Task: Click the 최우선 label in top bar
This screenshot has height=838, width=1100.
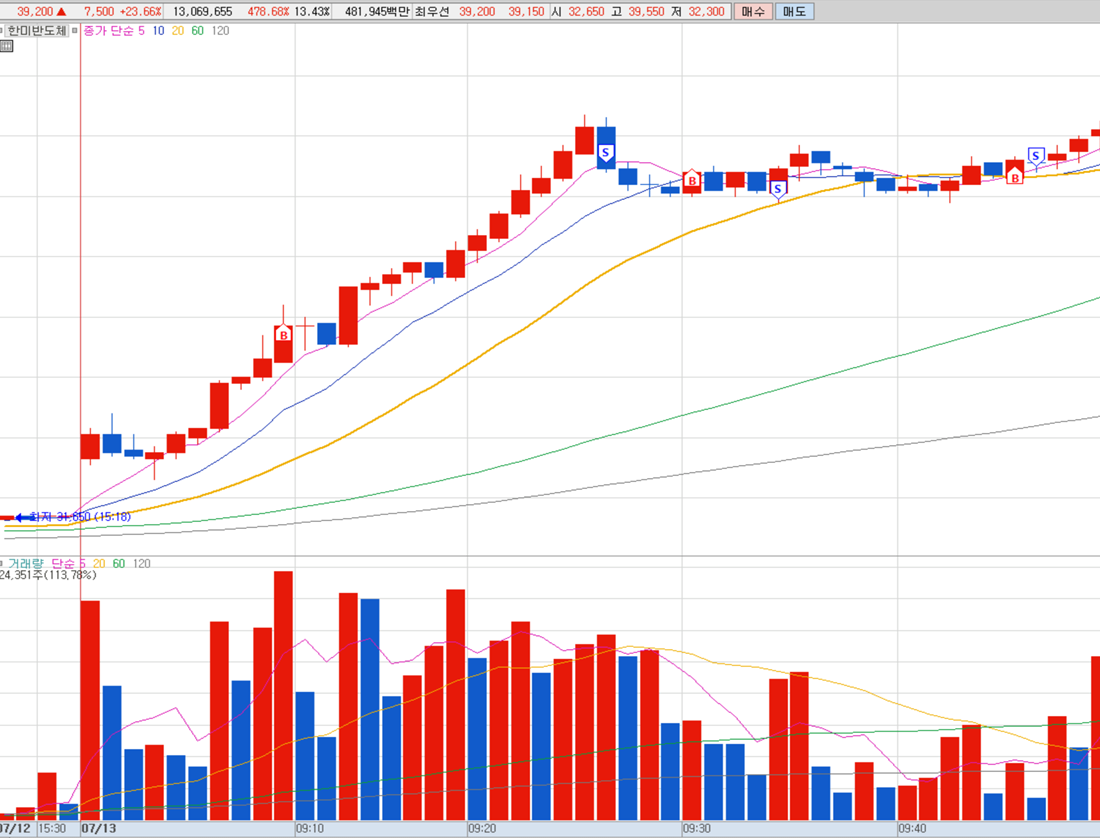Action: 431,11
